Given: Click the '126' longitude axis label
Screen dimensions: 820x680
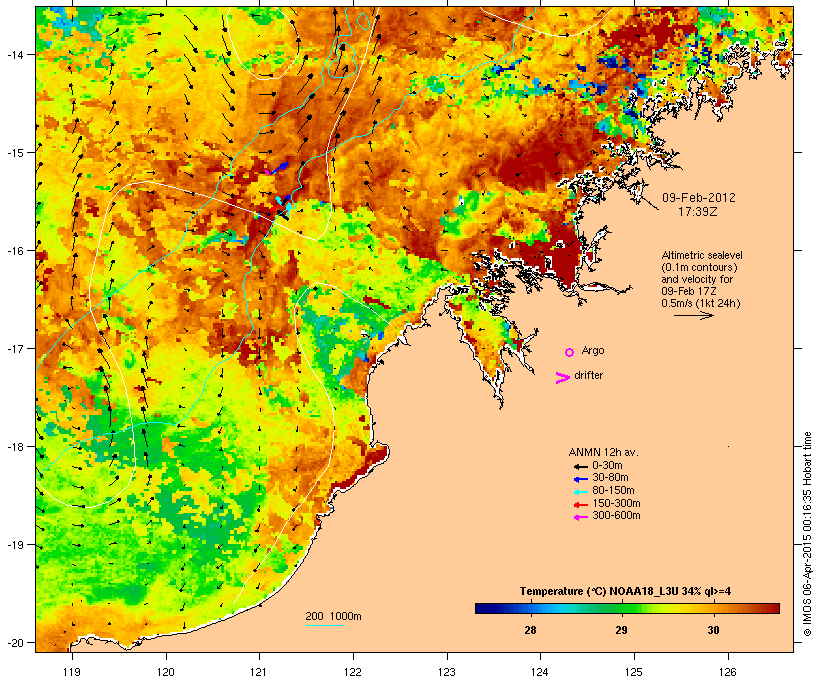Looking at the screenshot, I should coord(727,672).
